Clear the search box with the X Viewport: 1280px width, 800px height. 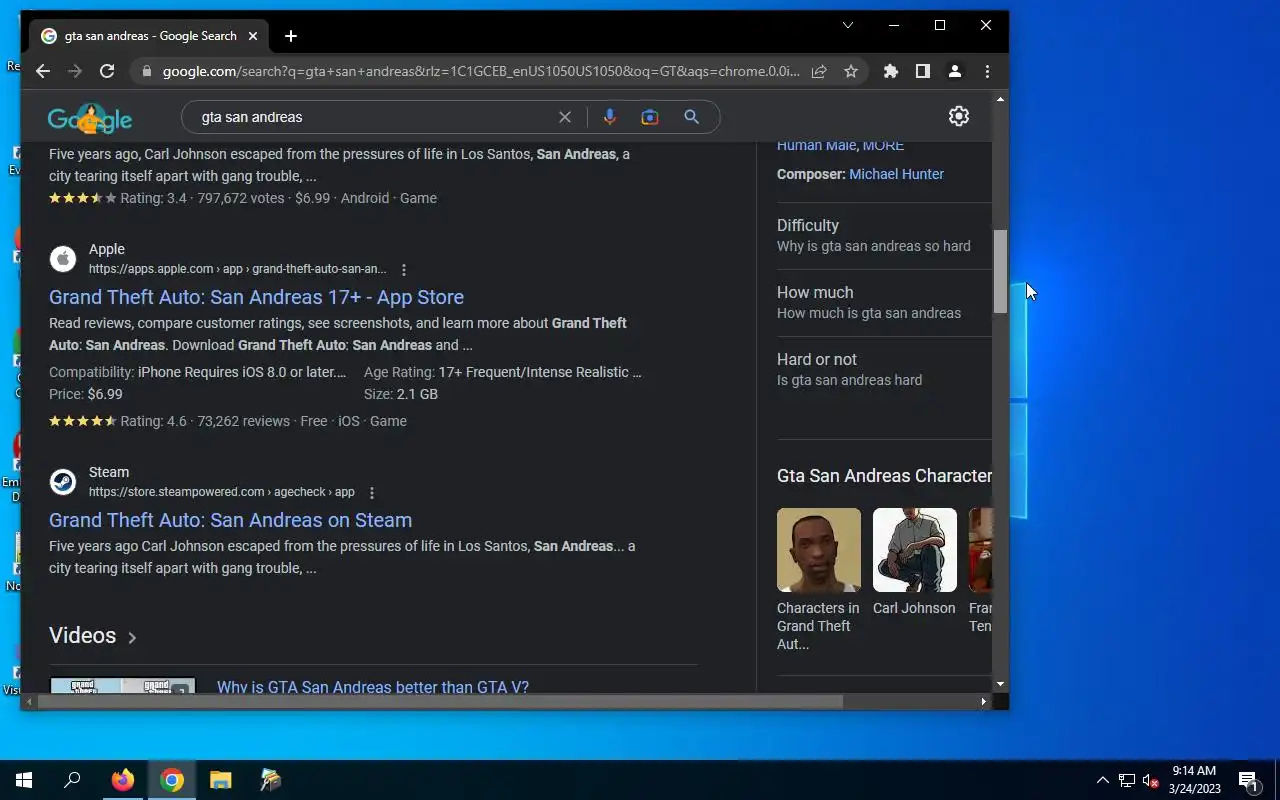tap(565, 117)
